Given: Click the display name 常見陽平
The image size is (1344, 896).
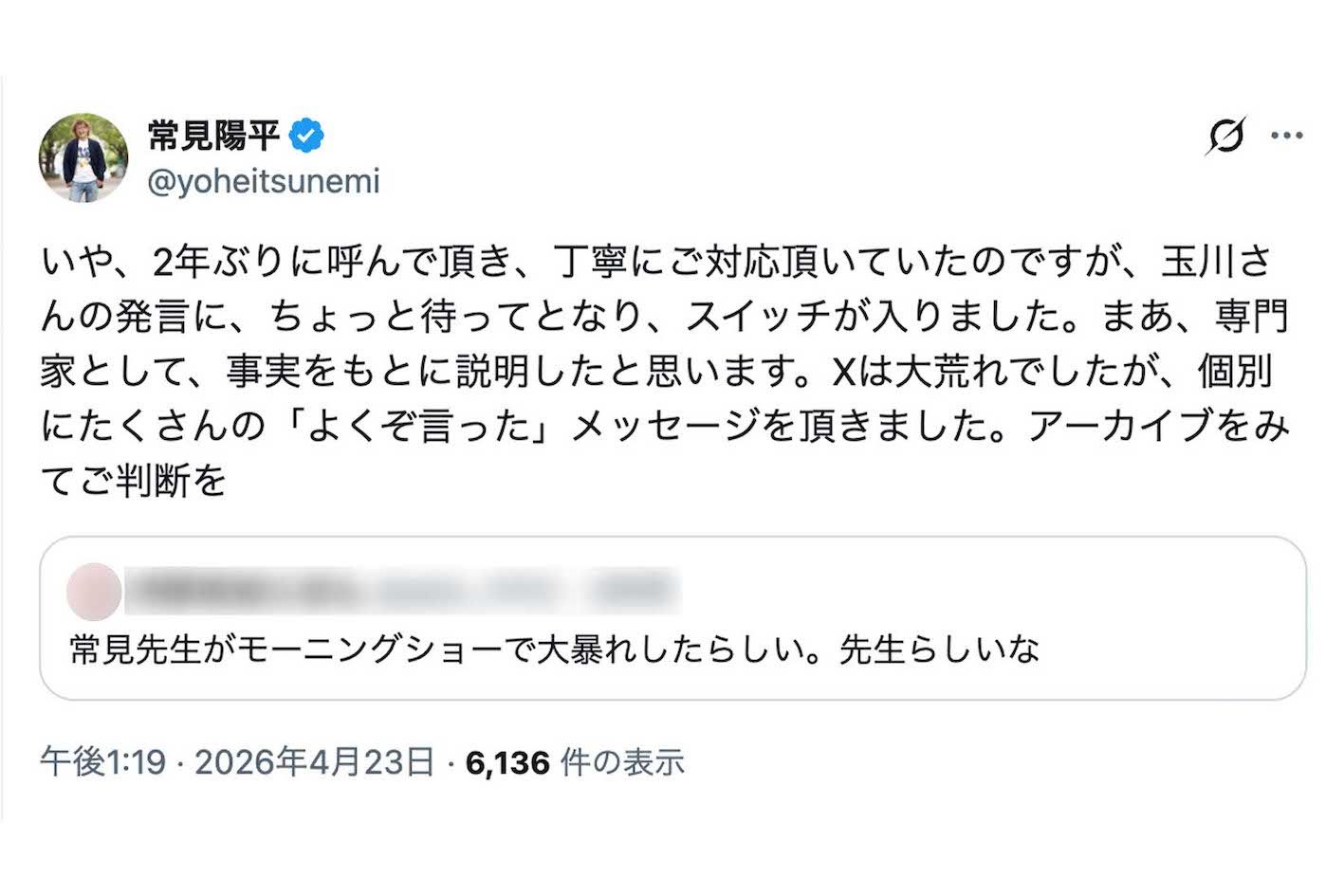Looking at the screenshot, I should [x=213, y=137].
